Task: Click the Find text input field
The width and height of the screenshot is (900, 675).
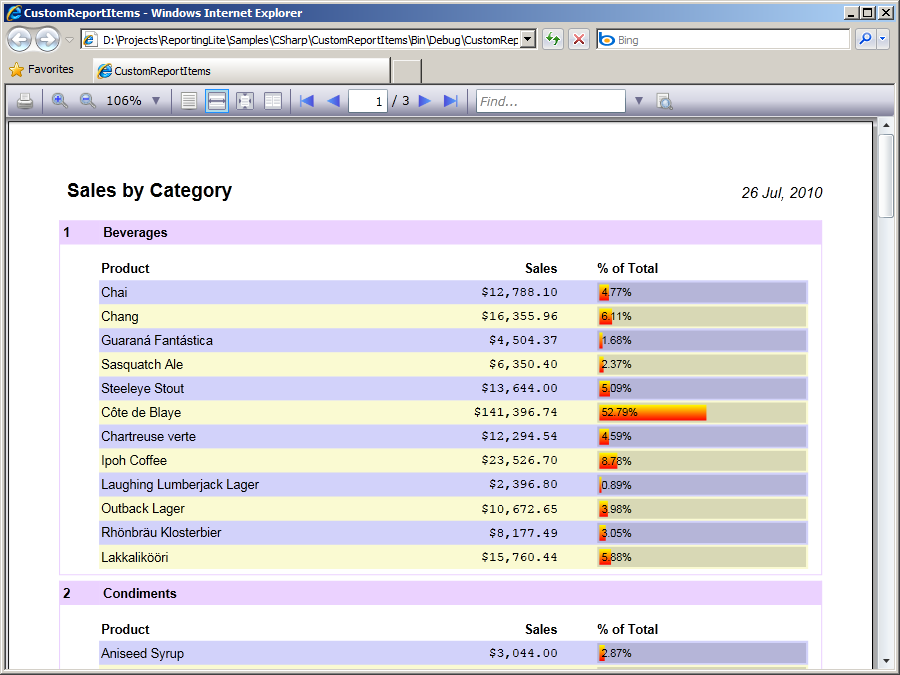Action: (x=550, y=101)
